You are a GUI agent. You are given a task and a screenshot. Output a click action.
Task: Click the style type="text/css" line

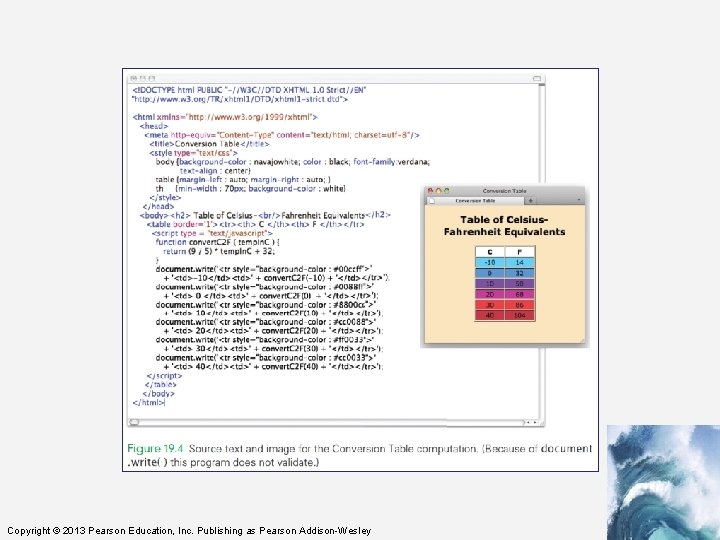pos(193,153)
